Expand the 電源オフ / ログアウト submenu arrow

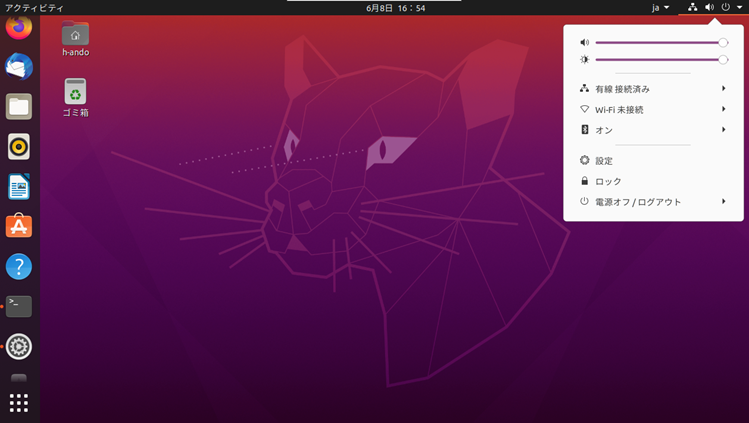tap(724, 201)
